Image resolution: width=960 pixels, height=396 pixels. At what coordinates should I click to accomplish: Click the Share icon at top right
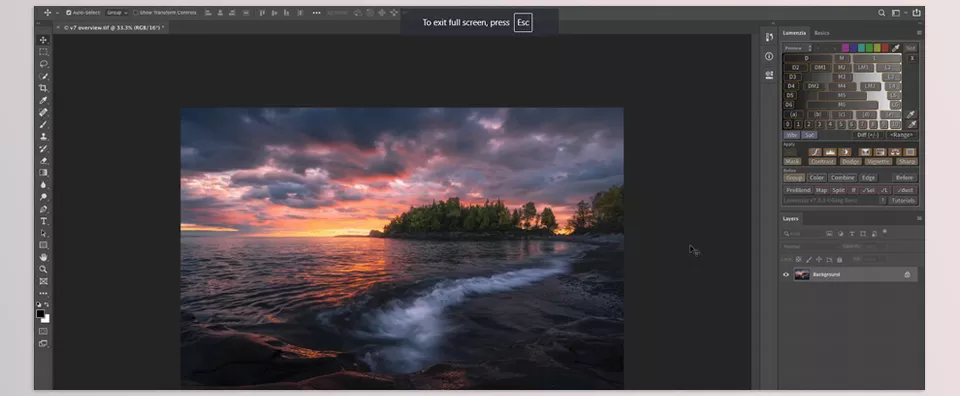(x=917, y=12)
